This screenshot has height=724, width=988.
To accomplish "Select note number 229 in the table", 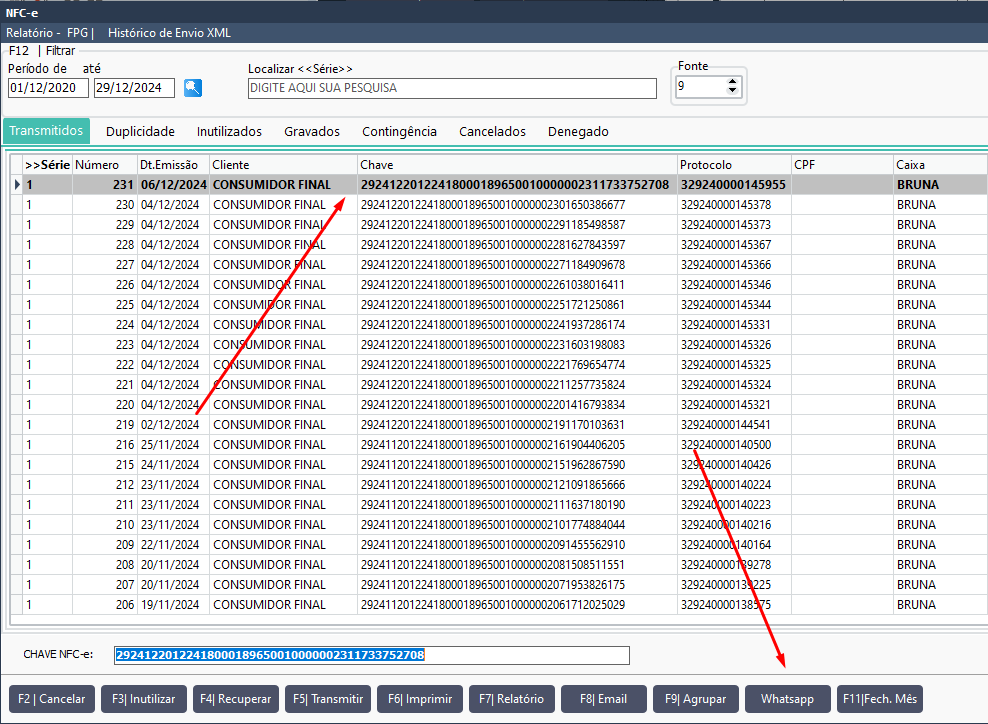I will [x=499, y=225].
